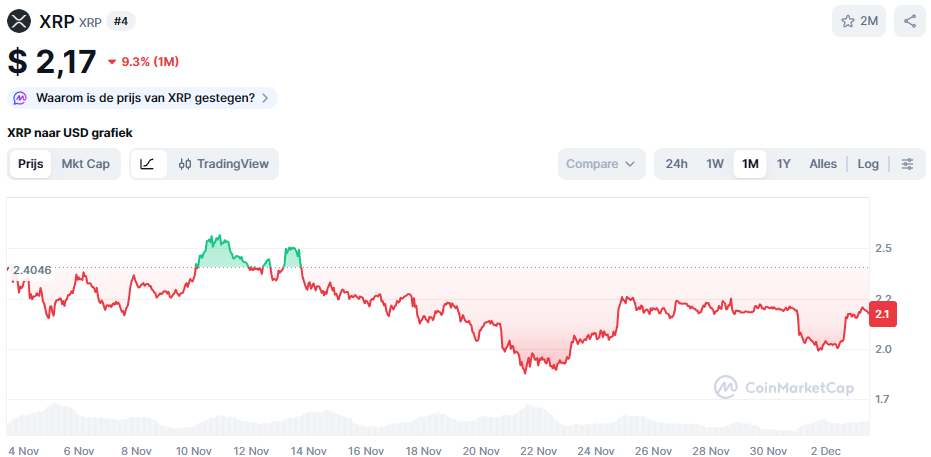Show Alles time range

click(823, 164)
